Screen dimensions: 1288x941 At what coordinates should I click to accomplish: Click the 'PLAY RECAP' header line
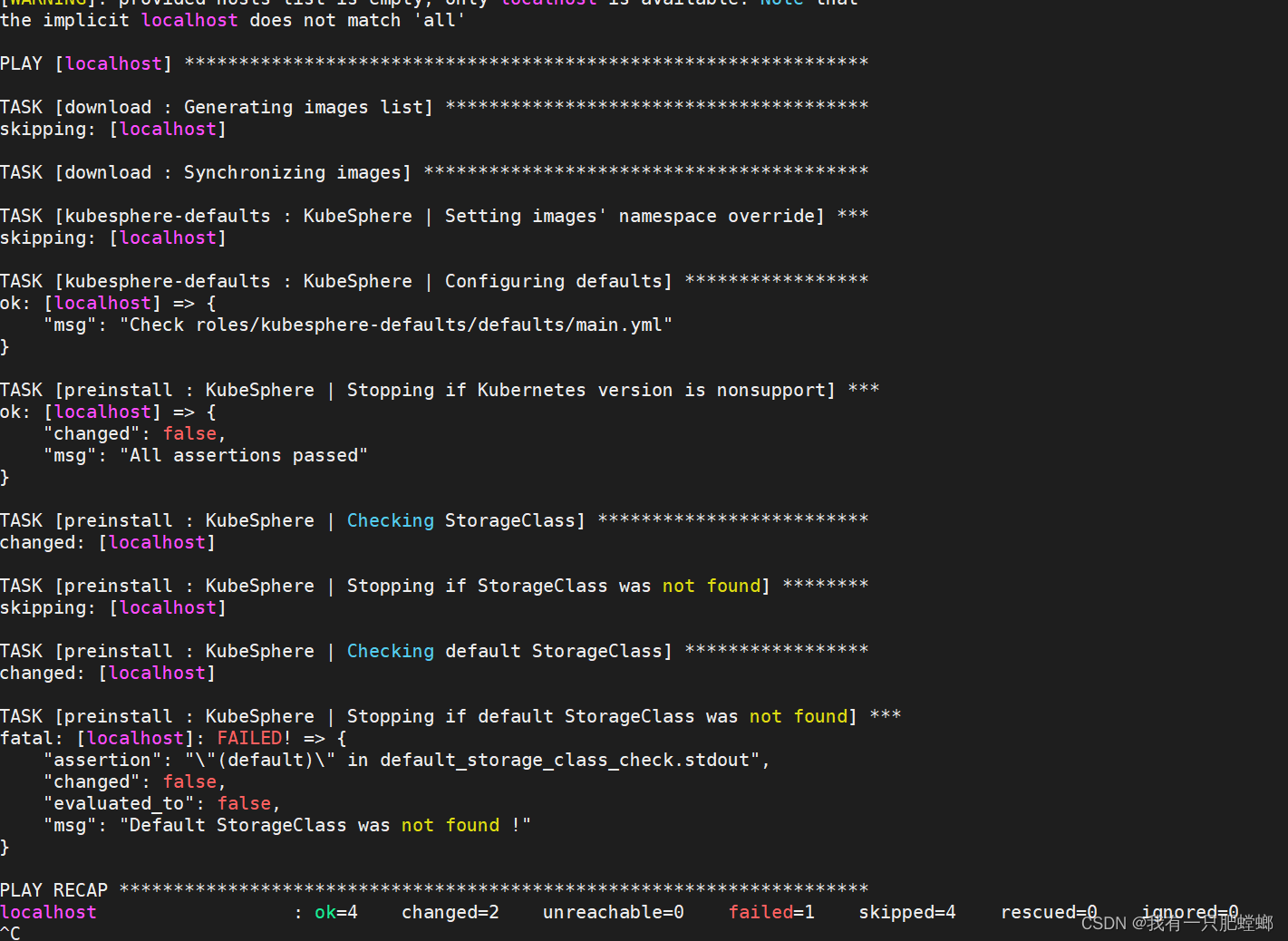pos(434,890)
